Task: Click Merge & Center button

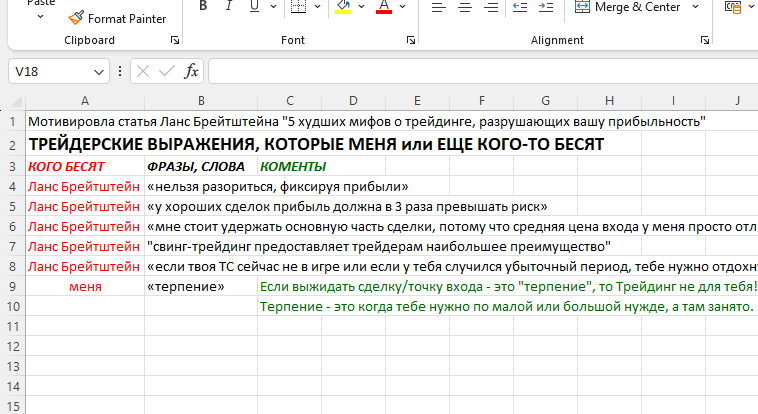Action: tap(627, 7)
